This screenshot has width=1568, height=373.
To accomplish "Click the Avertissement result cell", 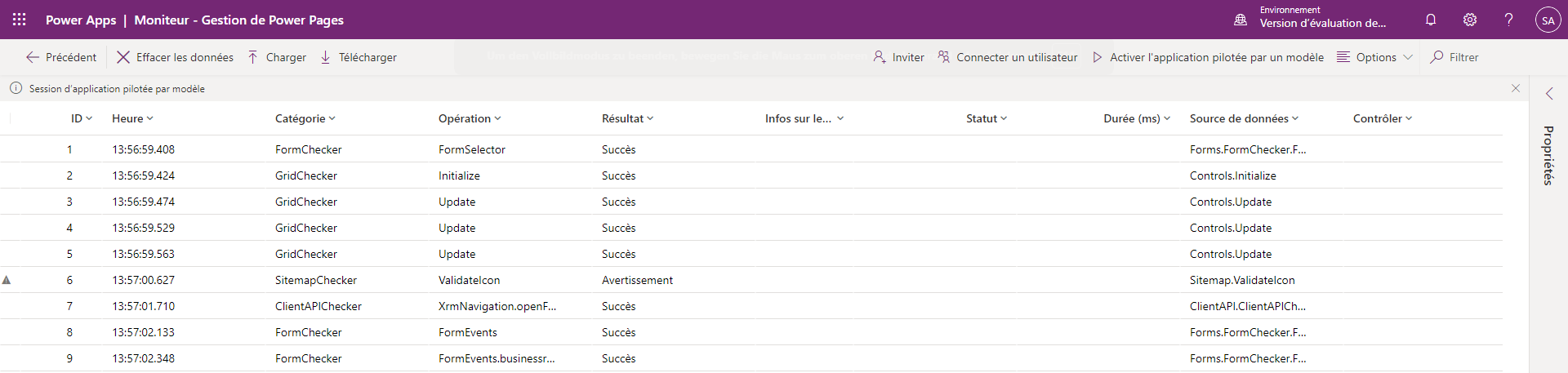I will 638,280.
